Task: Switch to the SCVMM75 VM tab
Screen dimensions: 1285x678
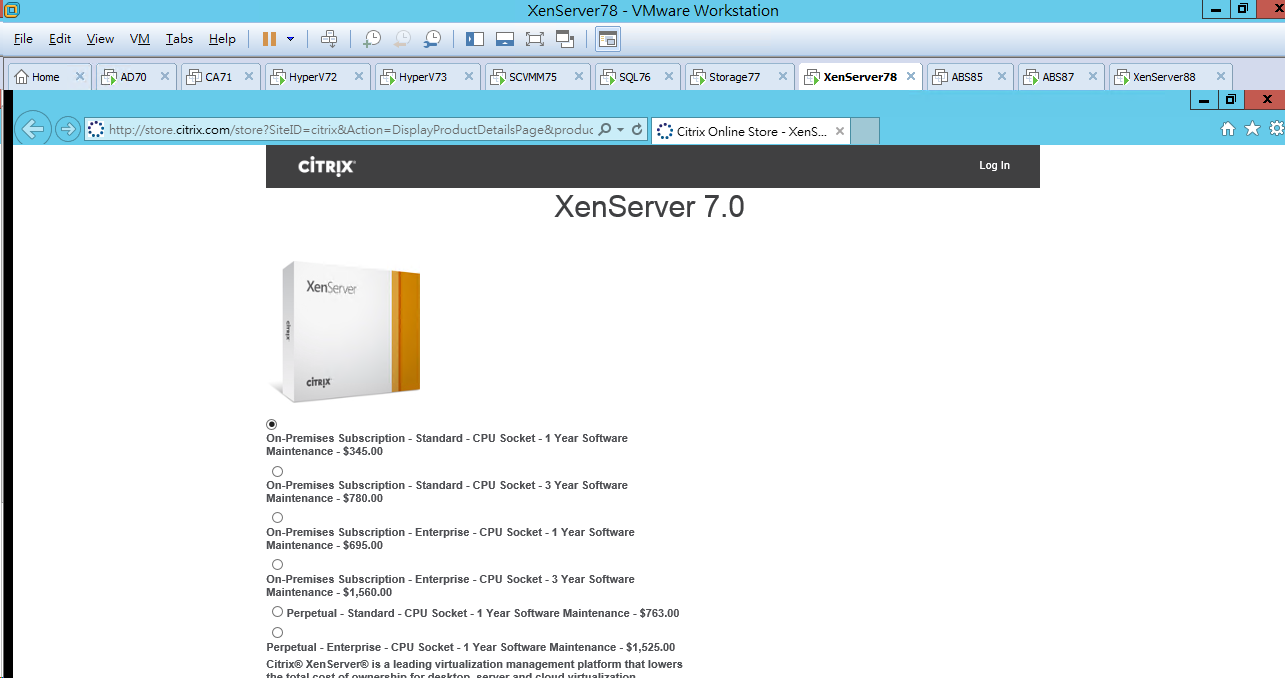Action: click(x=538, y=77)
